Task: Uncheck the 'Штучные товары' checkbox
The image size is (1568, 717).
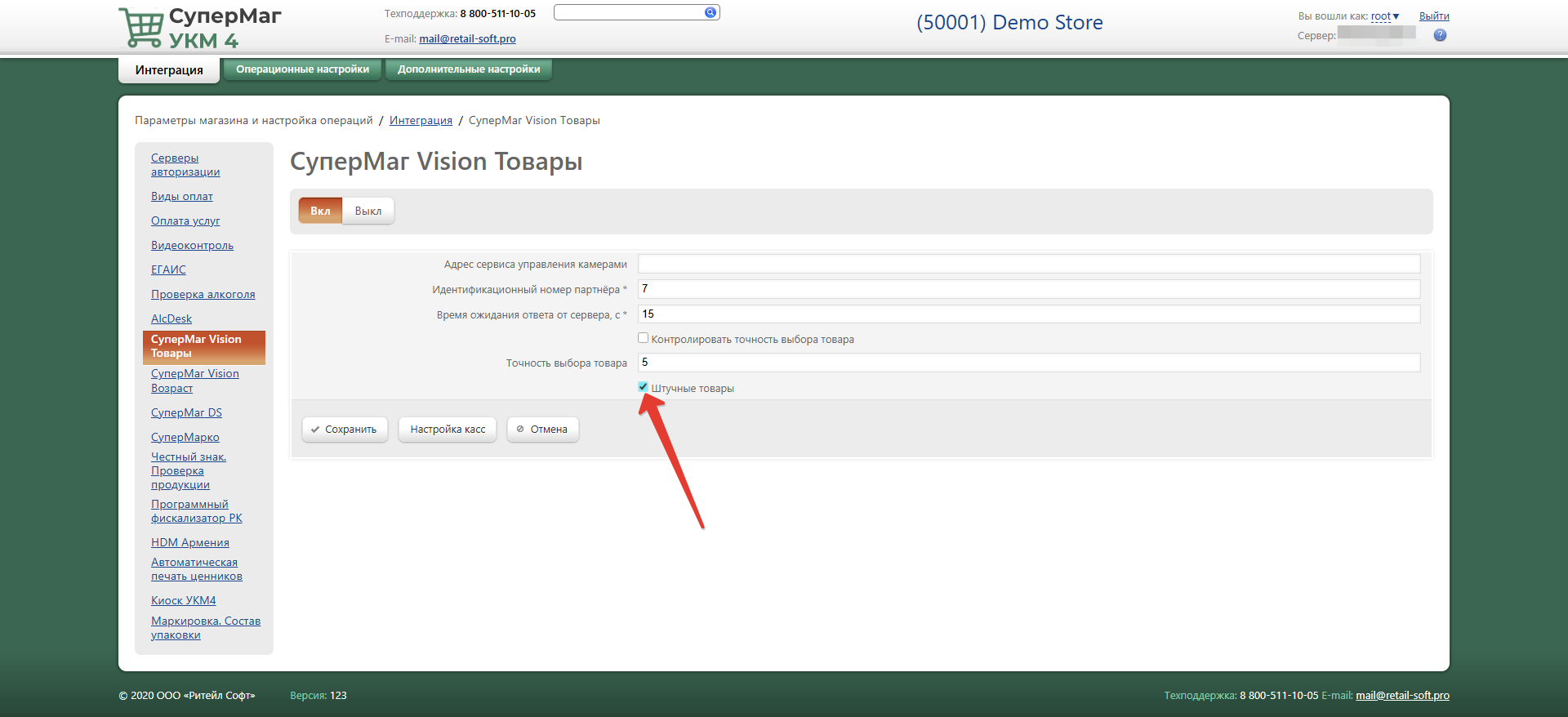Action: pos(644,387)
